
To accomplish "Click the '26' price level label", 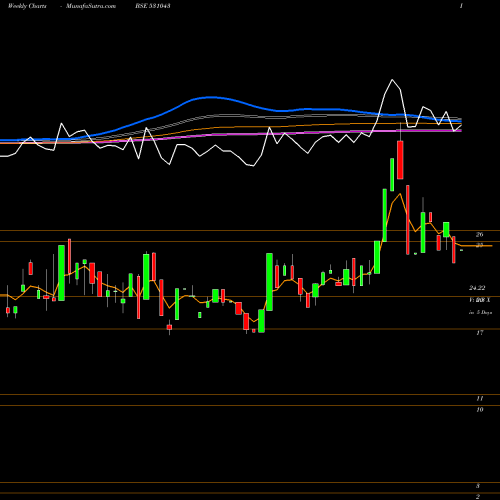I will (x=480, y=235).
